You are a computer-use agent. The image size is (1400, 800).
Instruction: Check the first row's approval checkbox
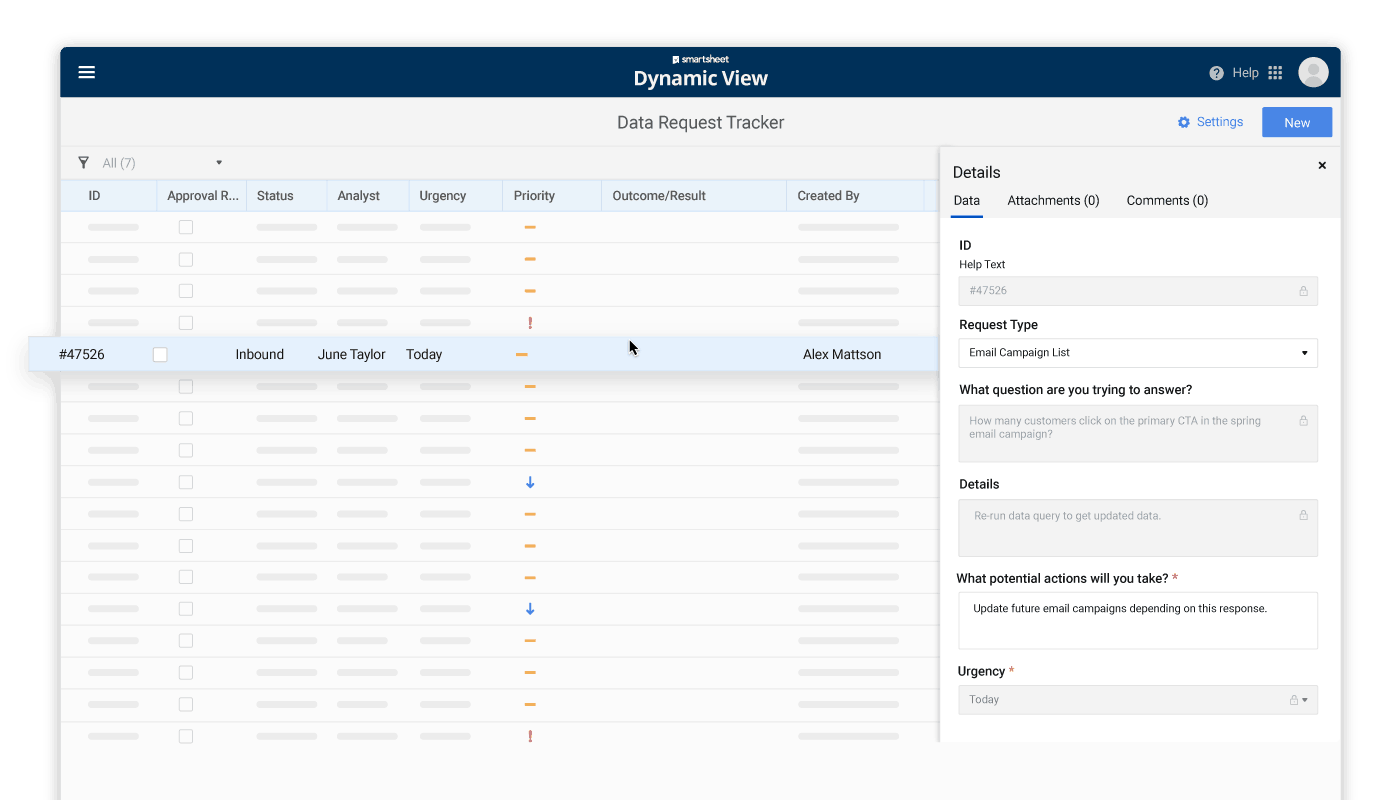pyautogui.click(x=186, y=227)
